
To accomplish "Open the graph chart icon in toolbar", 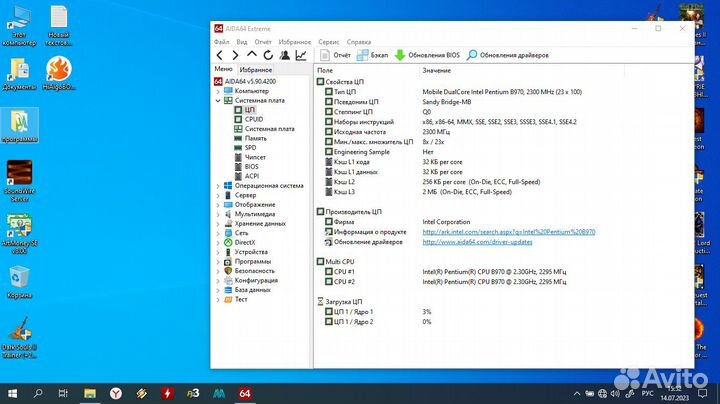I will tap(301, 55).
